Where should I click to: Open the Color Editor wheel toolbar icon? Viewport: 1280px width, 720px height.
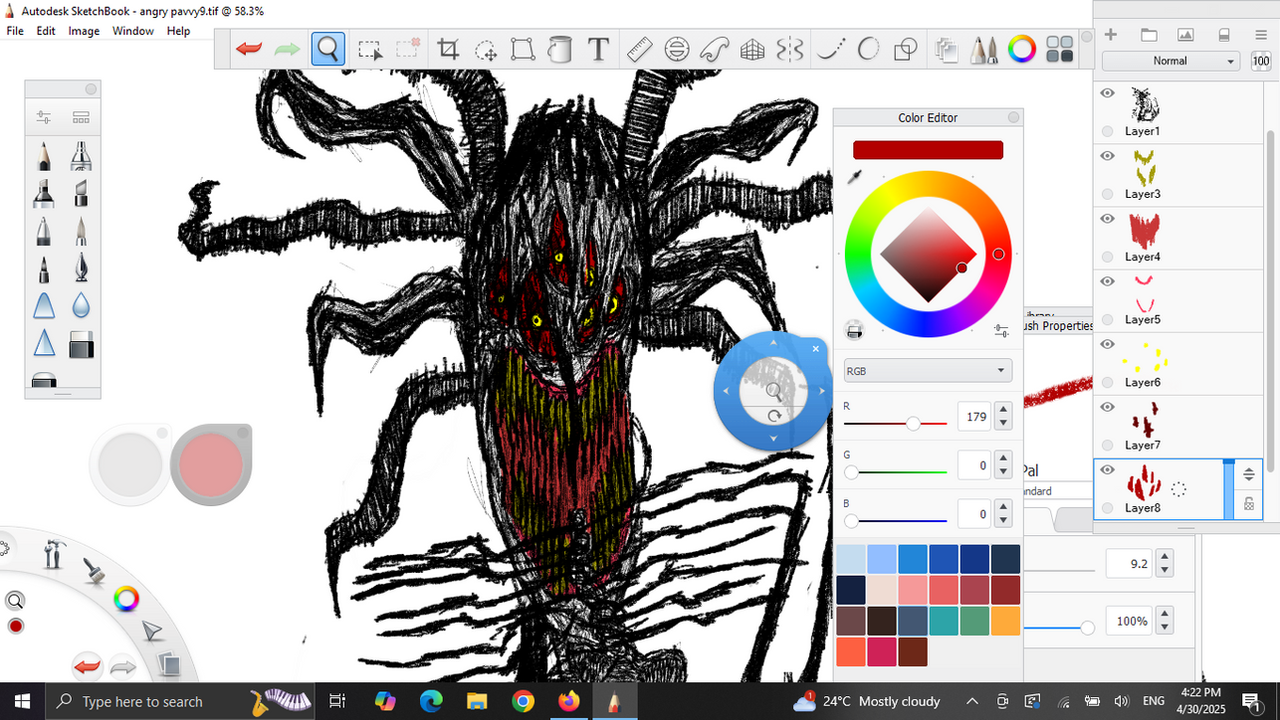(1022, 49)
